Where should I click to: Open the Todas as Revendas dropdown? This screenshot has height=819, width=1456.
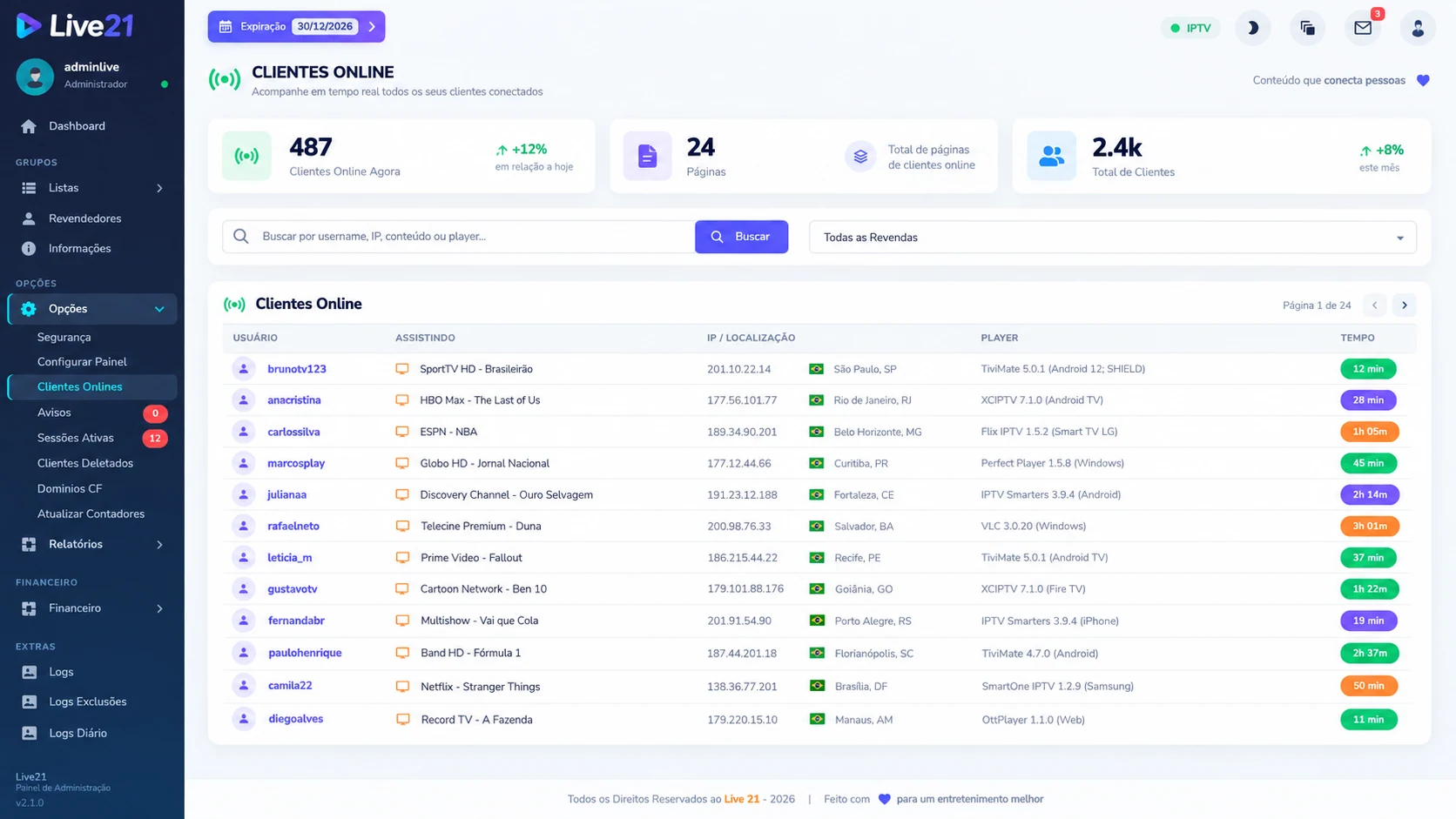[1112, 238]
